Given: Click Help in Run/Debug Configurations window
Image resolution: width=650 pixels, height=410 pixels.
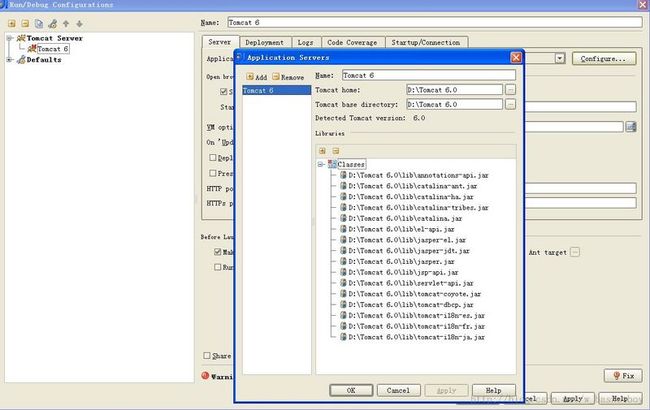Looking at the screenshot, I should pyautogui.click(x=620, y=398).
